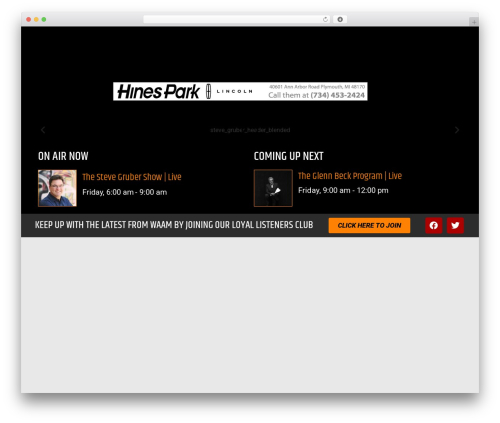Click the Facebook icon button
Image resolution: width=500 pixels, height=423 pixels.
[x=433, y=225]
